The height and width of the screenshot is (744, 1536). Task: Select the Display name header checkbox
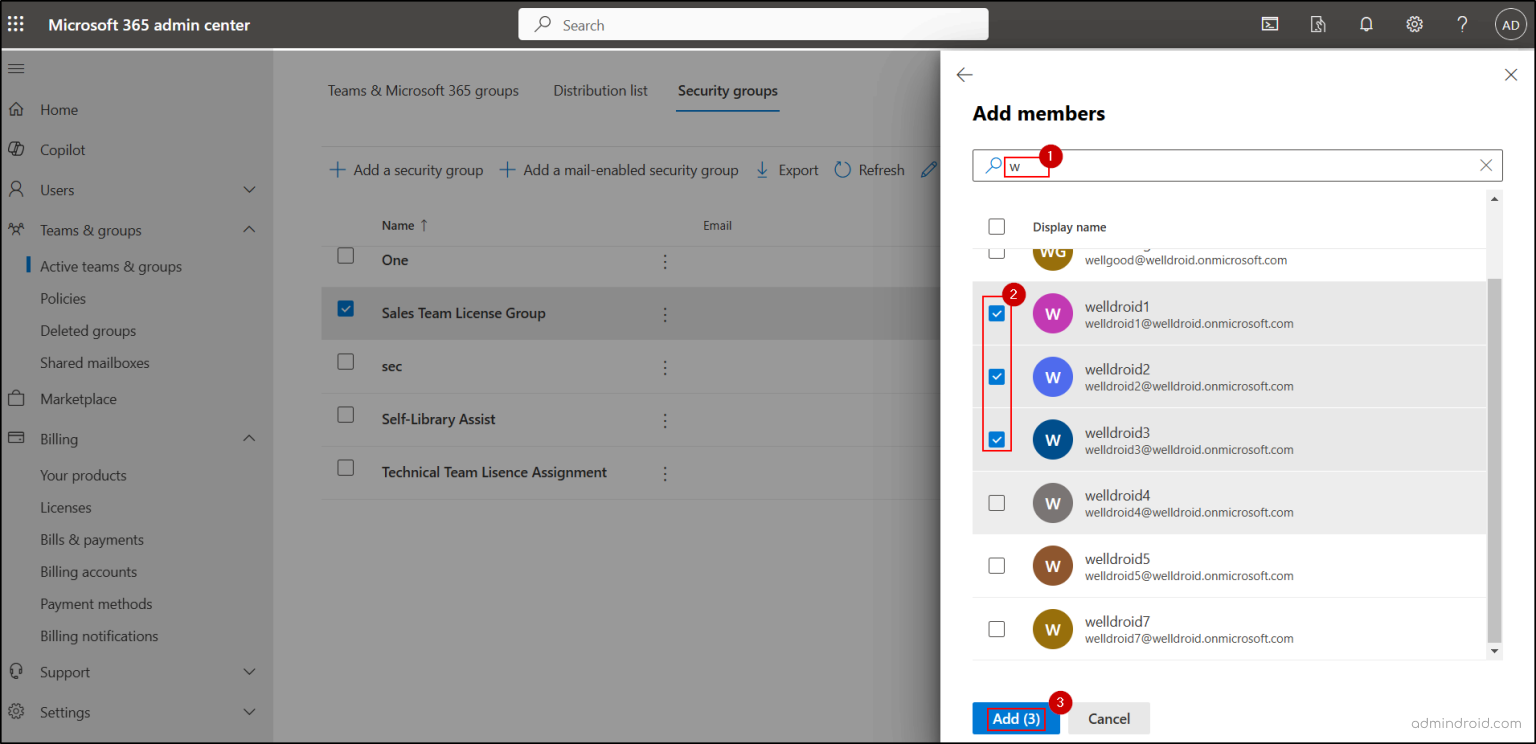(996, 226)
